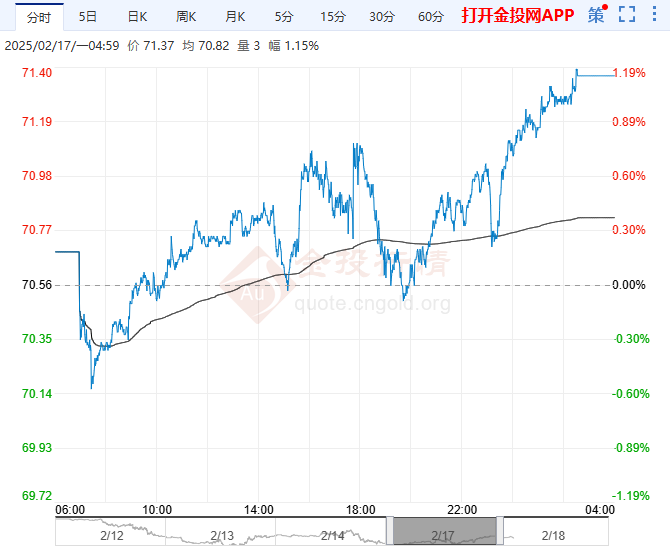
Task: Switch to 日K daily candlestick view
Action: 137,16
